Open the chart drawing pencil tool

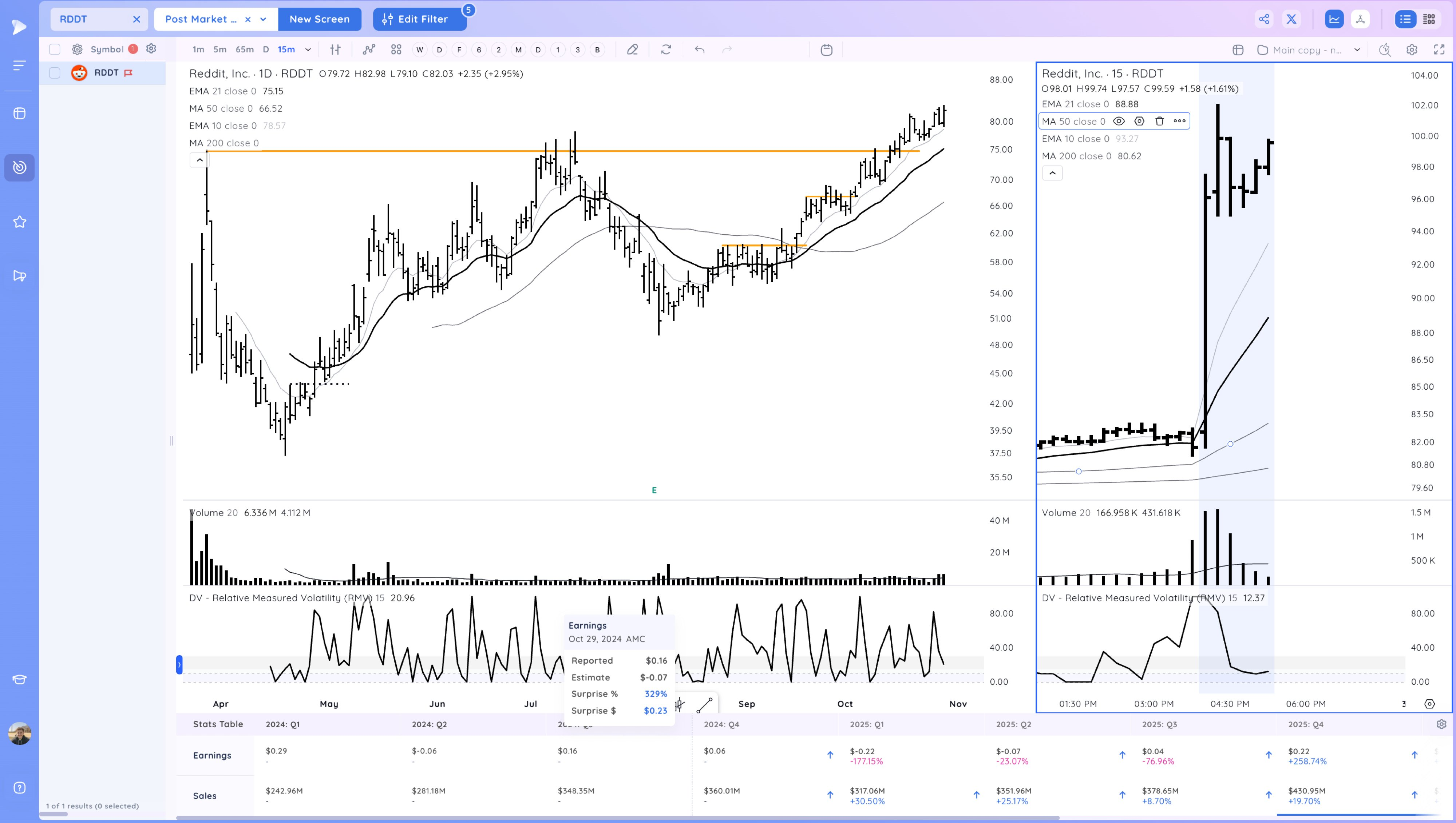632,50
